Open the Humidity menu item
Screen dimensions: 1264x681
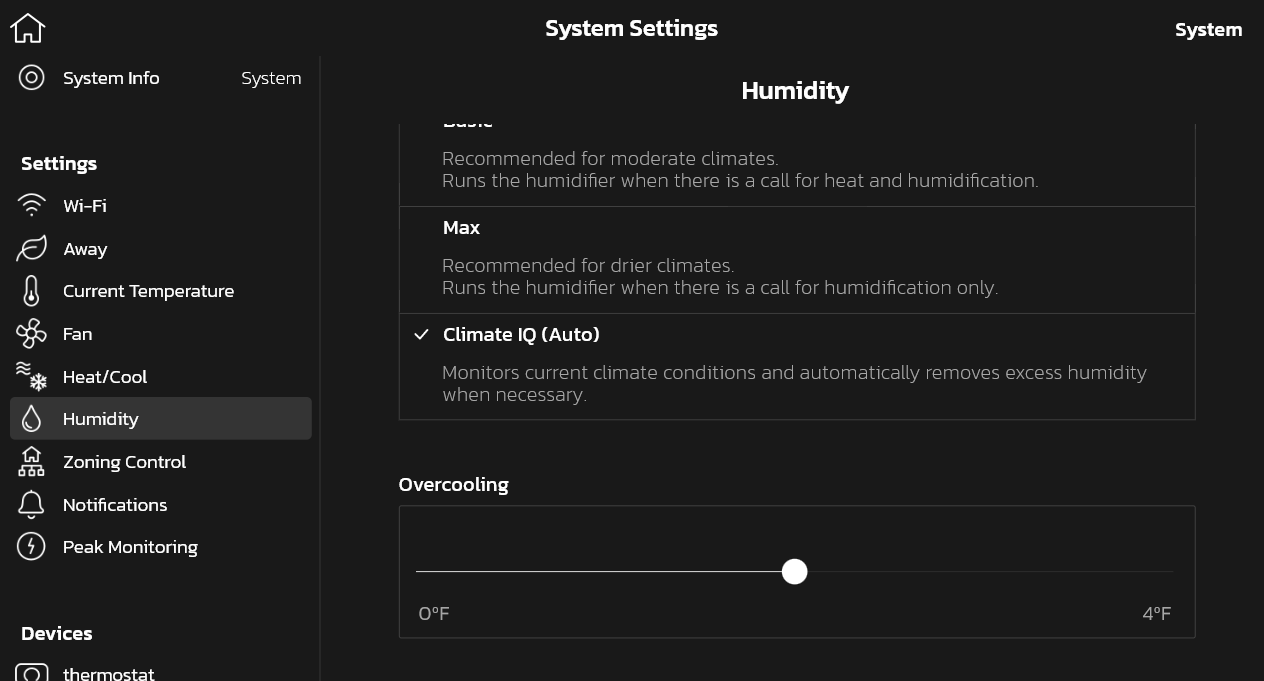(x=160, y=419)
